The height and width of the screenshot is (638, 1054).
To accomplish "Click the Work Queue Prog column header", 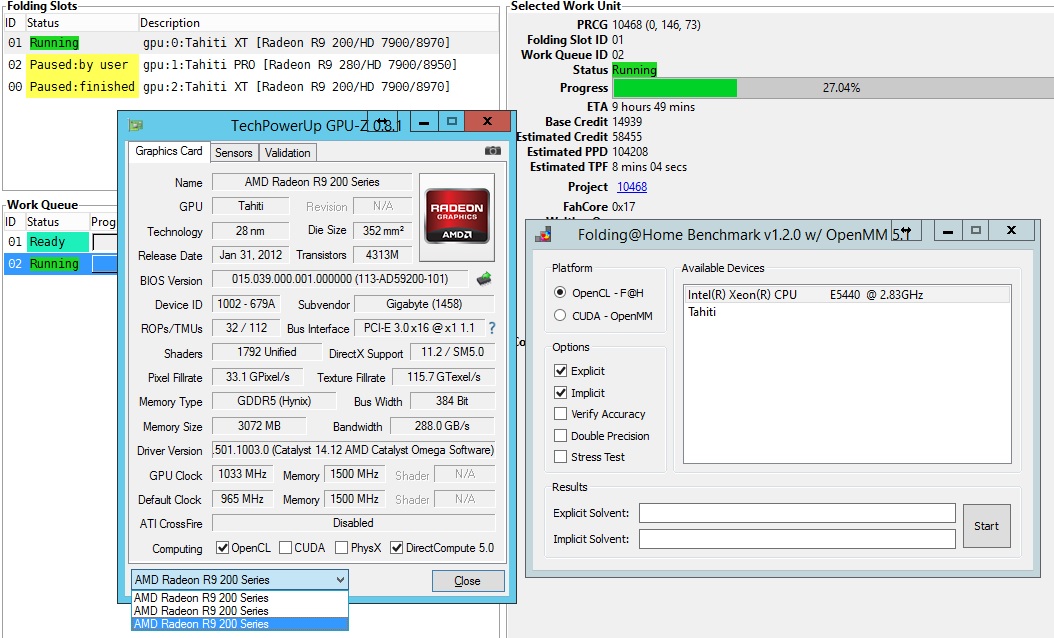I will coord(104,222).
